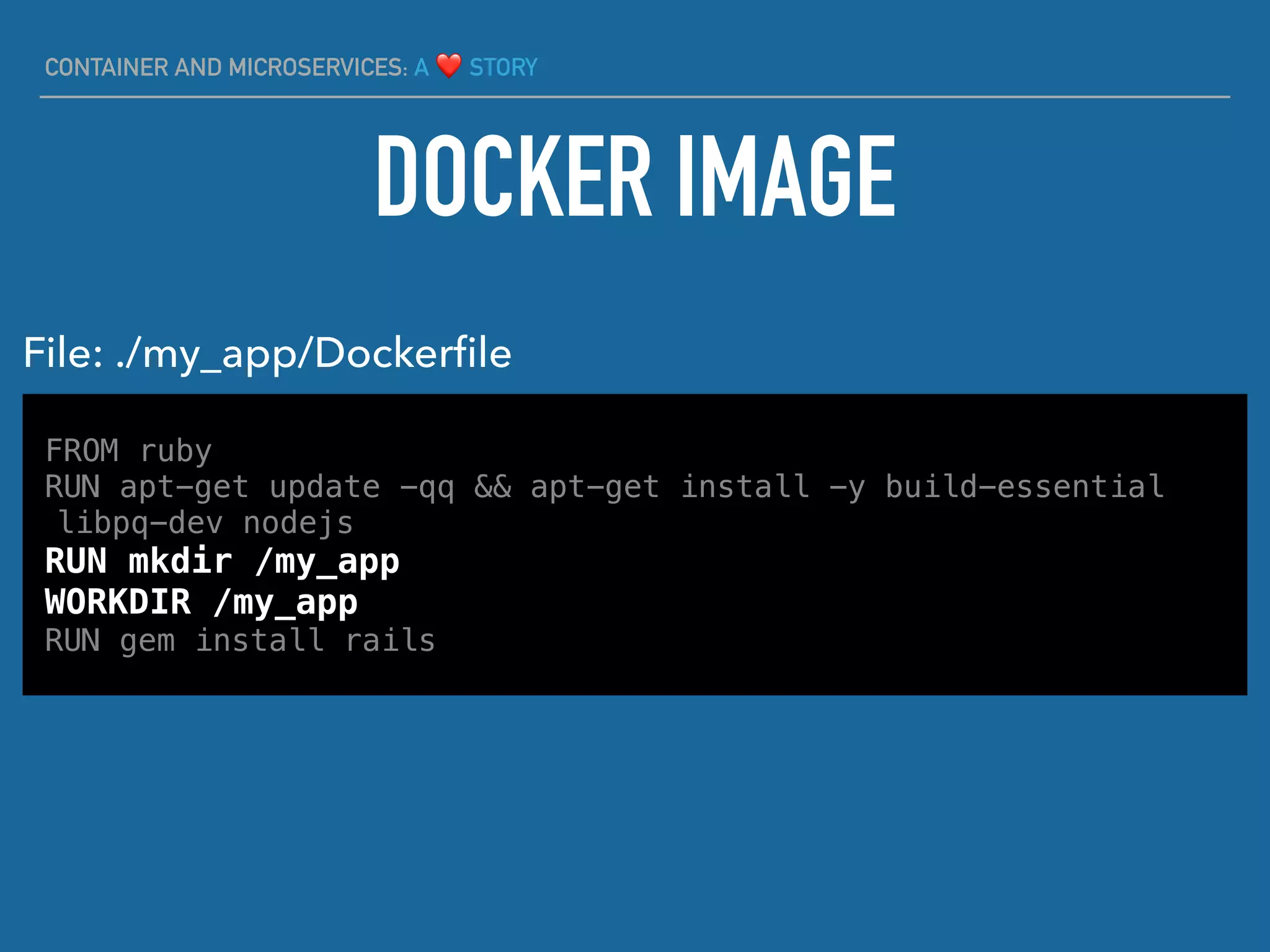1270x952 pixels.
Task: Click the highlighted 'RUN mkdir /my_app' line
Action: point(223,562)
